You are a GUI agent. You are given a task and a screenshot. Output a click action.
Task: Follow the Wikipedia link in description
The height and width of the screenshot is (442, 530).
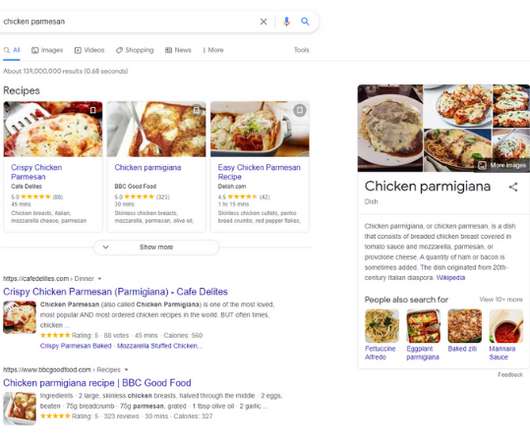pos(451,278)
